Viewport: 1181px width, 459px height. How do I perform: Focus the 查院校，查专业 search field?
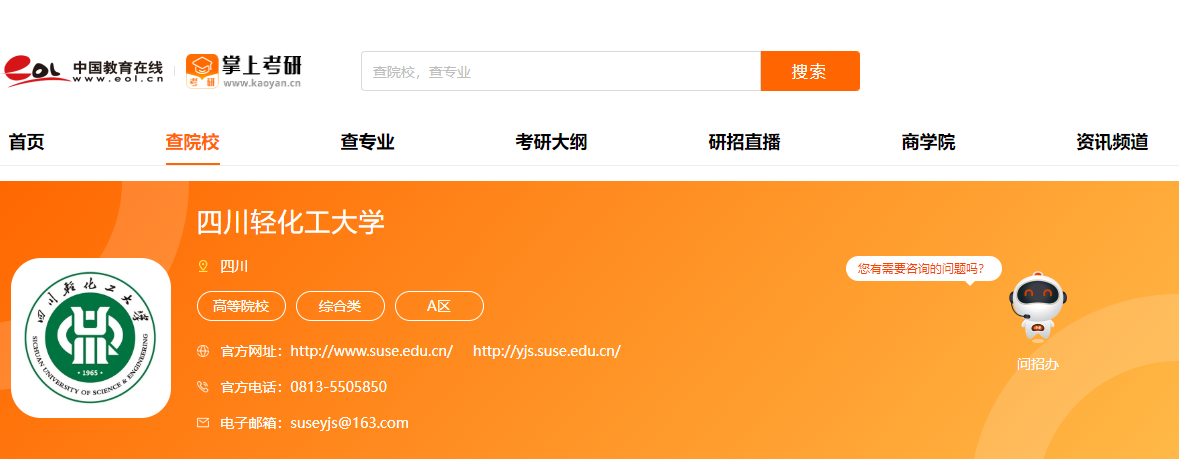(560, 71)
